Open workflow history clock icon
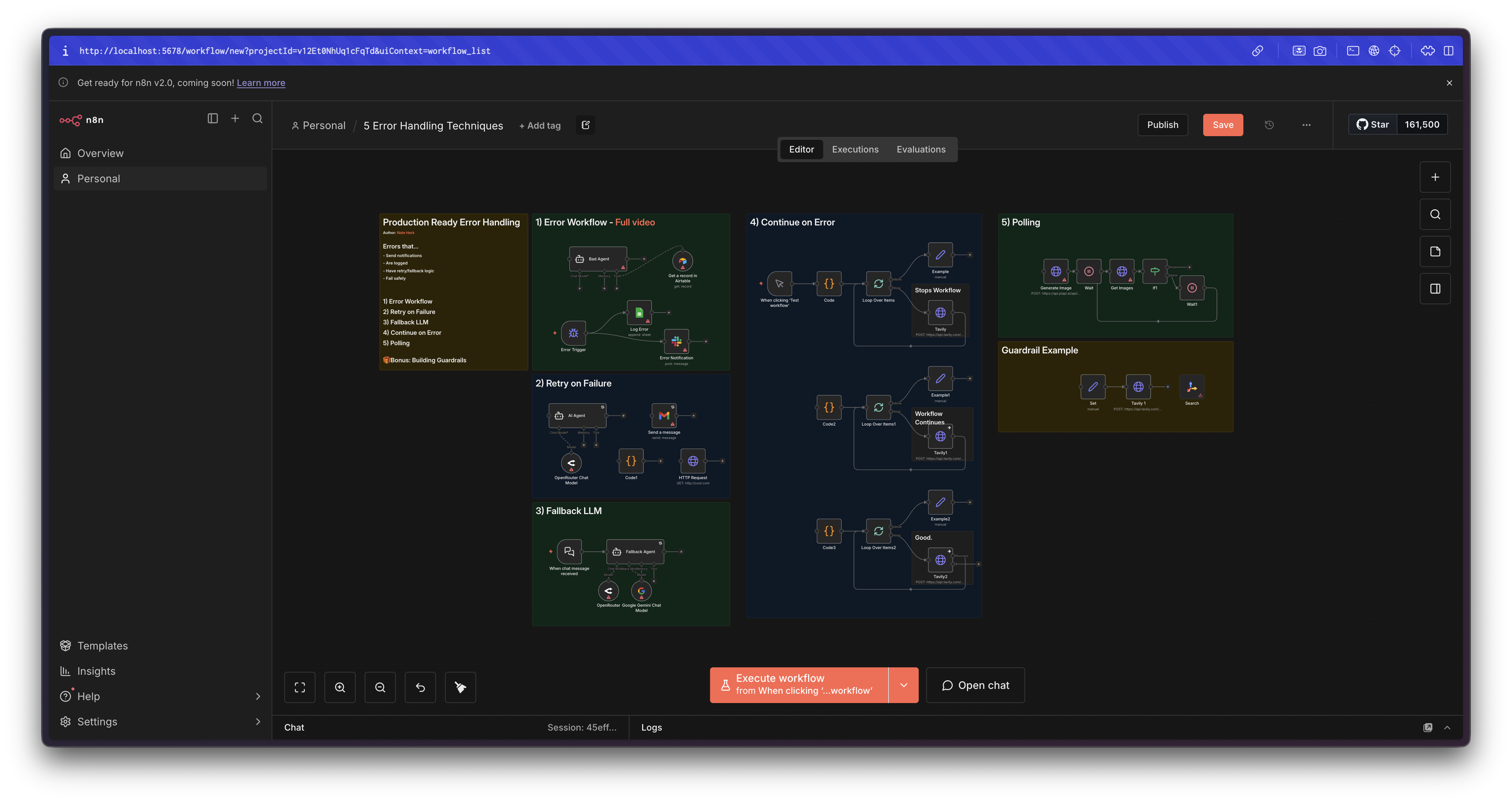Viewport: 1512px width, 802px height. [x=1269, y=125]
